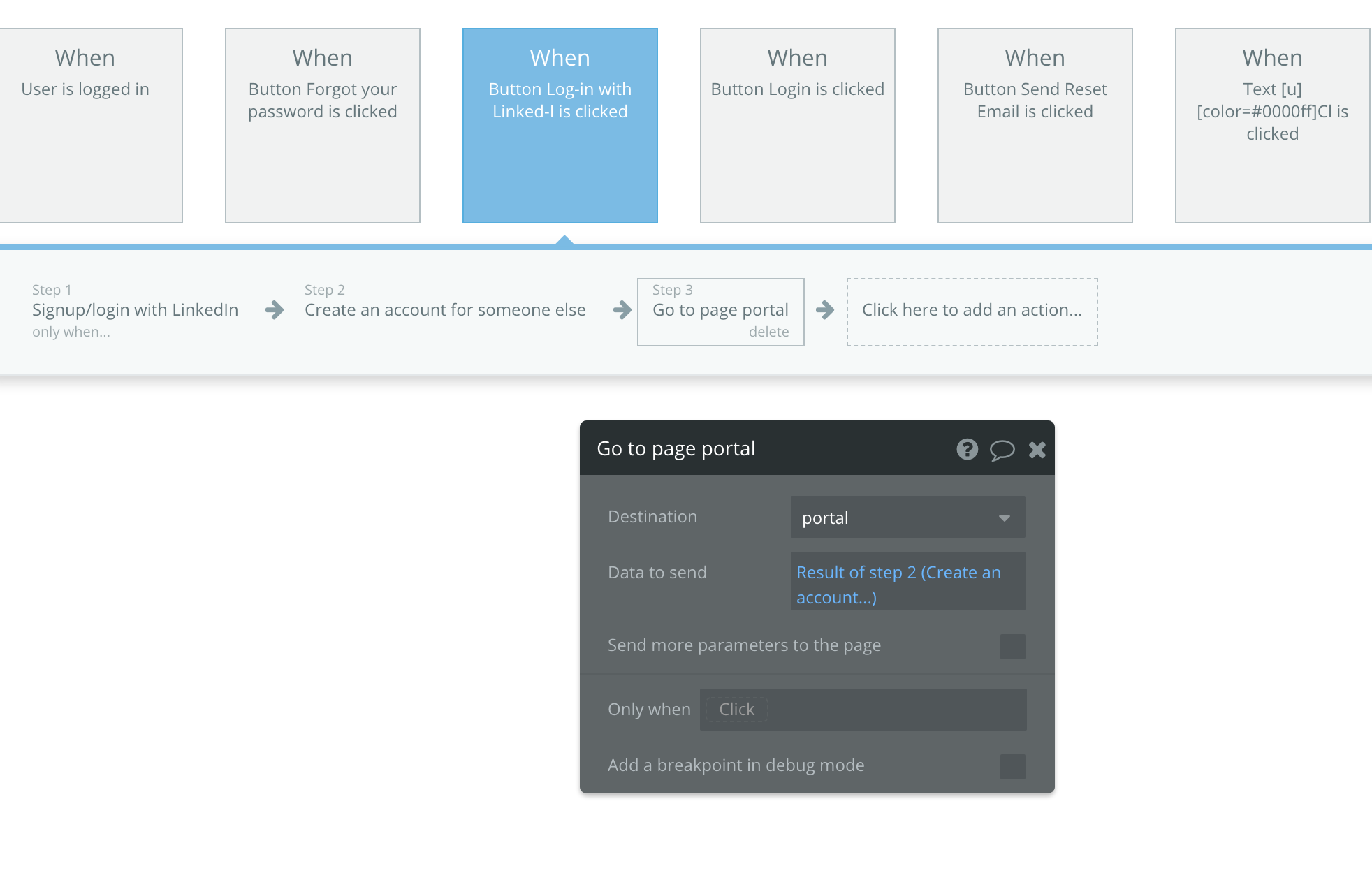The image size is (1372, 880).
Task: Click the Only when condition field
Action: click(x=863, y=710)
